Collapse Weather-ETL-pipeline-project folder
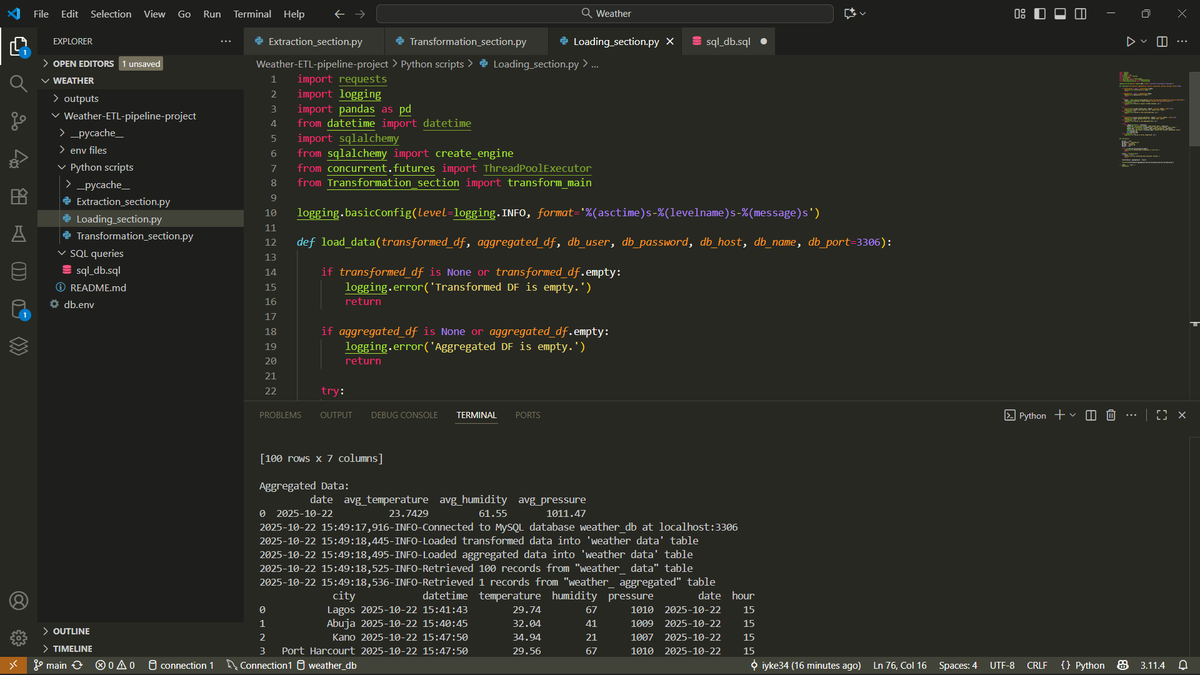 tap(140, 115)
